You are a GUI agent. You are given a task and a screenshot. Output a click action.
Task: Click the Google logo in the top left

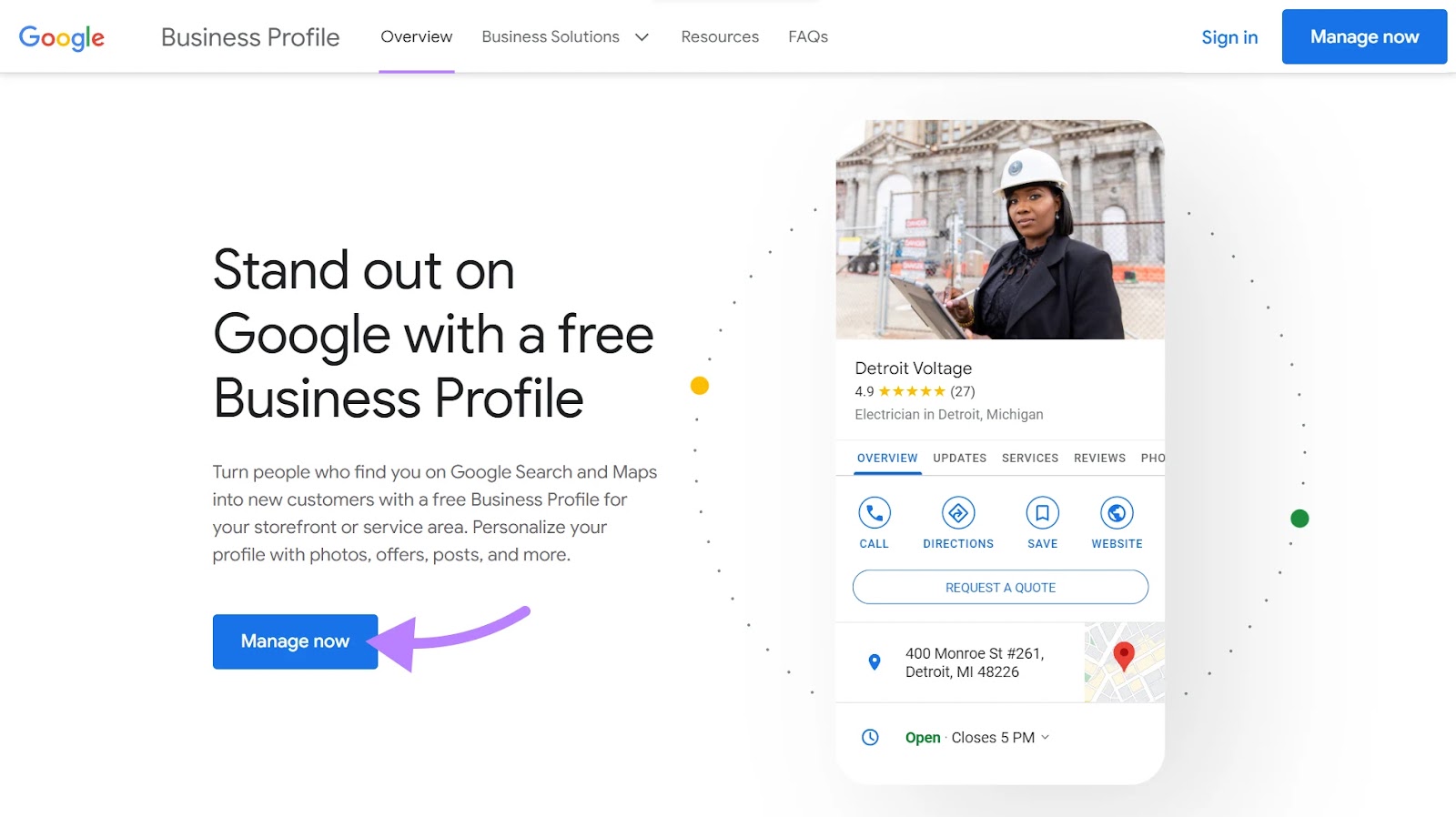coord(61,37)
